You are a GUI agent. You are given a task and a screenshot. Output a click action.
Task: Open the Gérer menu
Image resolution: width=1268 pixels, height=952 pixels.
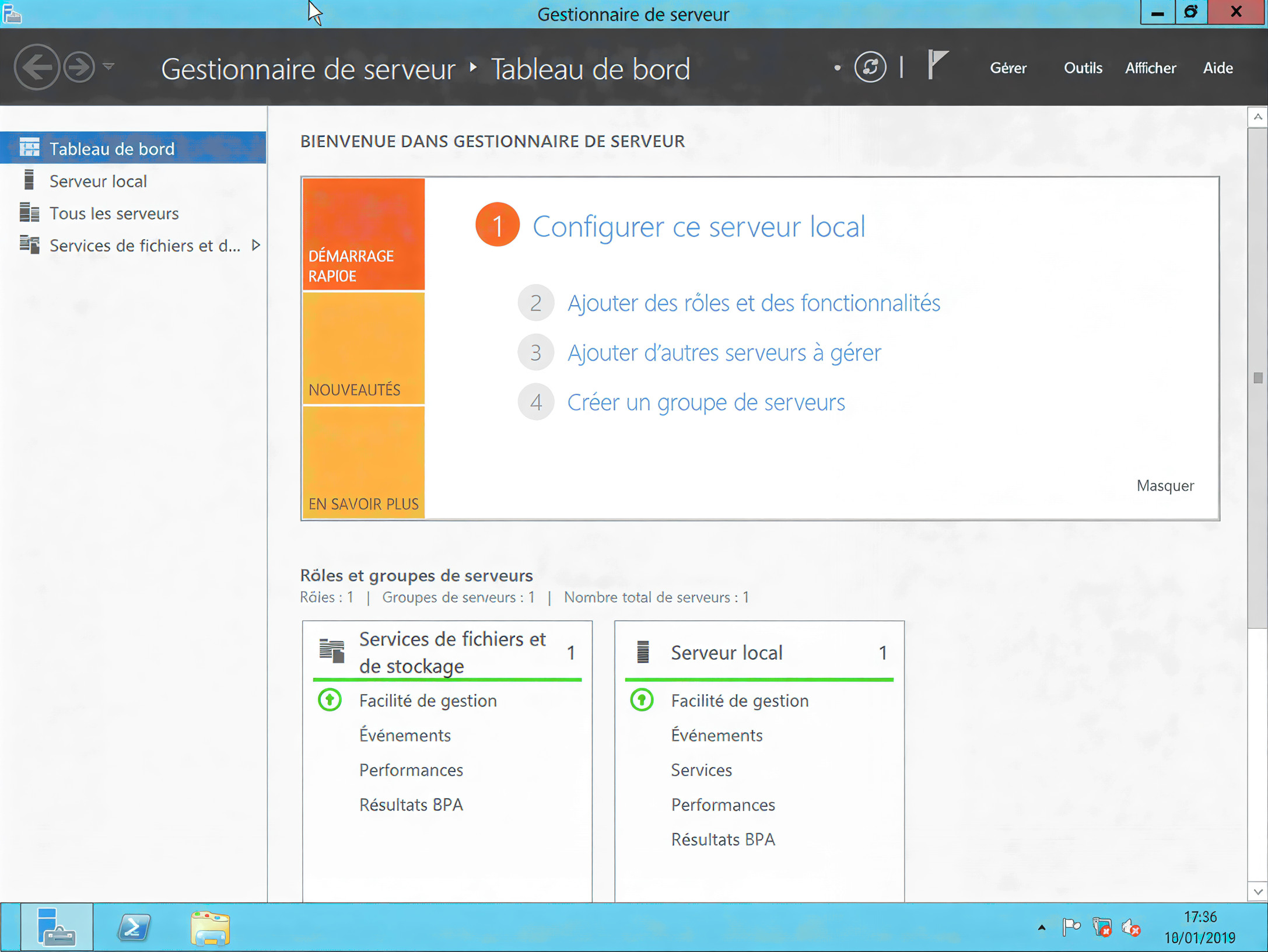coord(1008,68)
